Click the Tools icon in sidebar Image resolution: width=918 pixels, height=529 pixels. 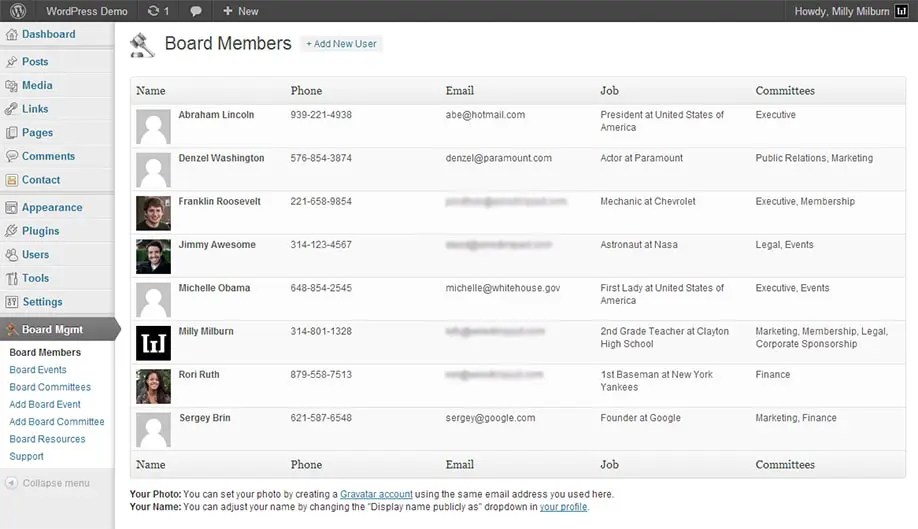tap(12, 279)
